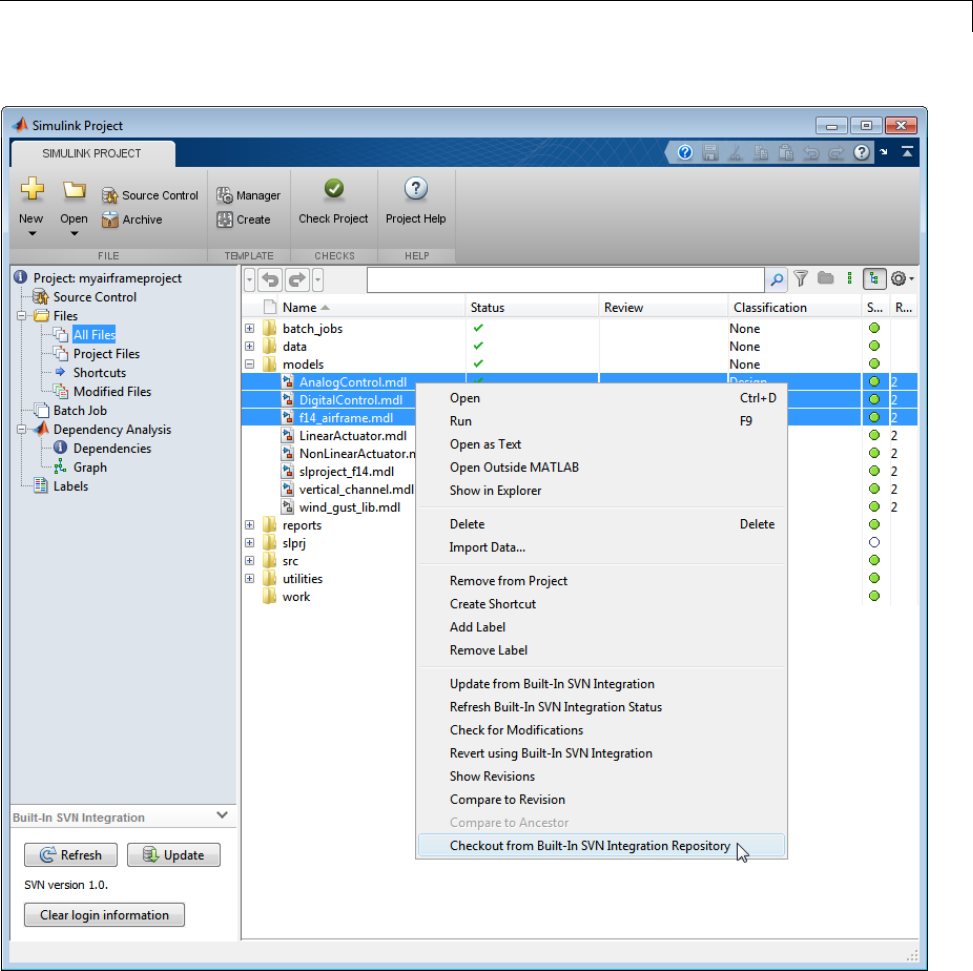This screenshot has height=971, width=973.
Task: Click the white help icon in quick access bar
Action: [x=861, y=153]
